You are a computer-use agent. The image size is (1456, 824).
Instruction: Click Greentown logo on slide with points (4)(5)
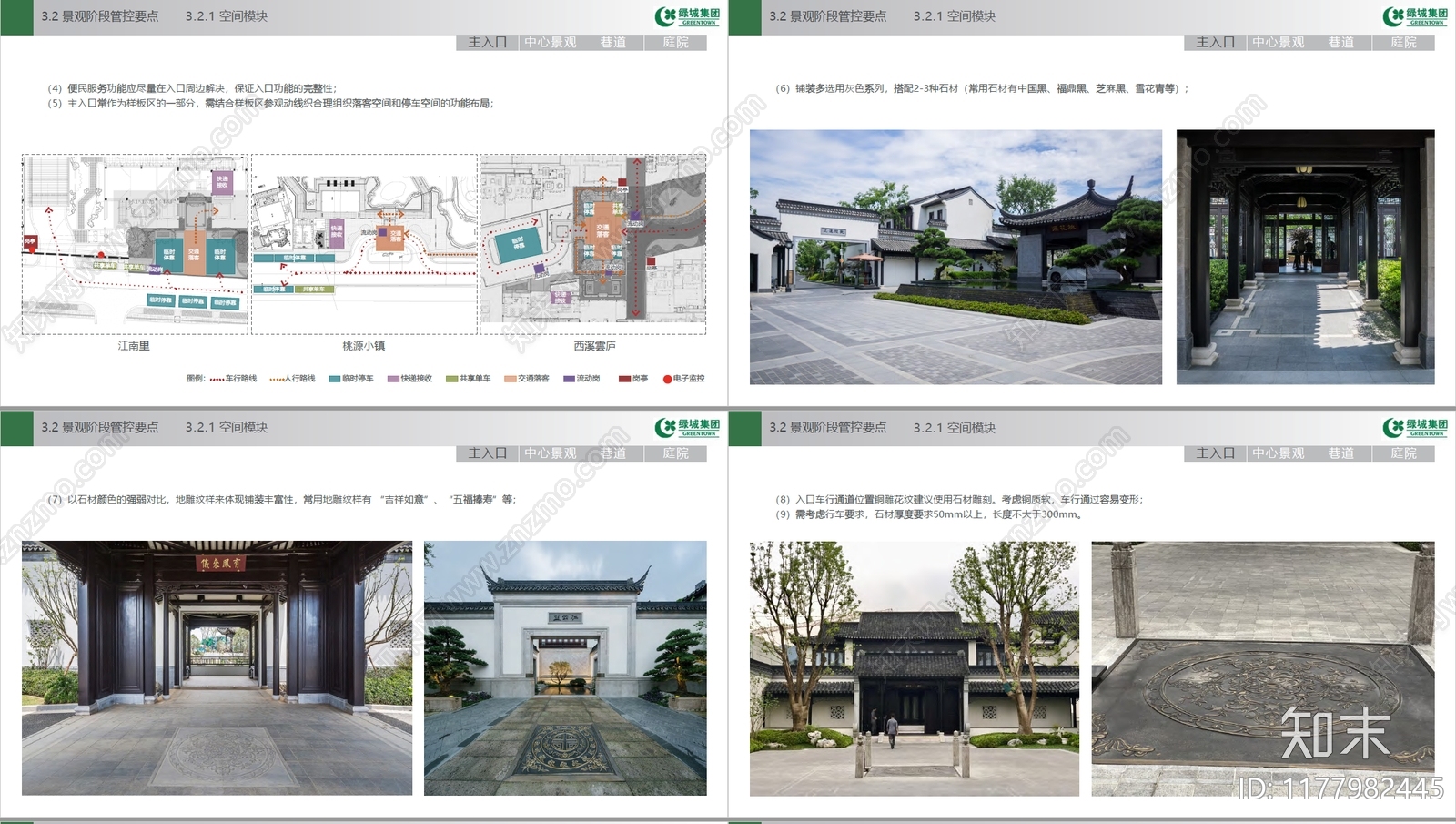(x=687, y=16)
